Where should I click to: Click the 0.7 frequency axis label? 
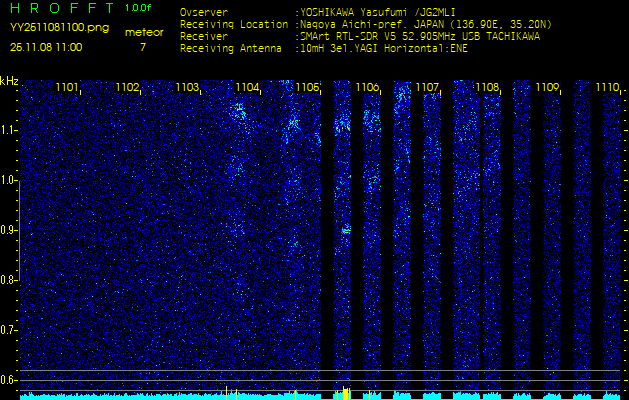coord(8,330)
